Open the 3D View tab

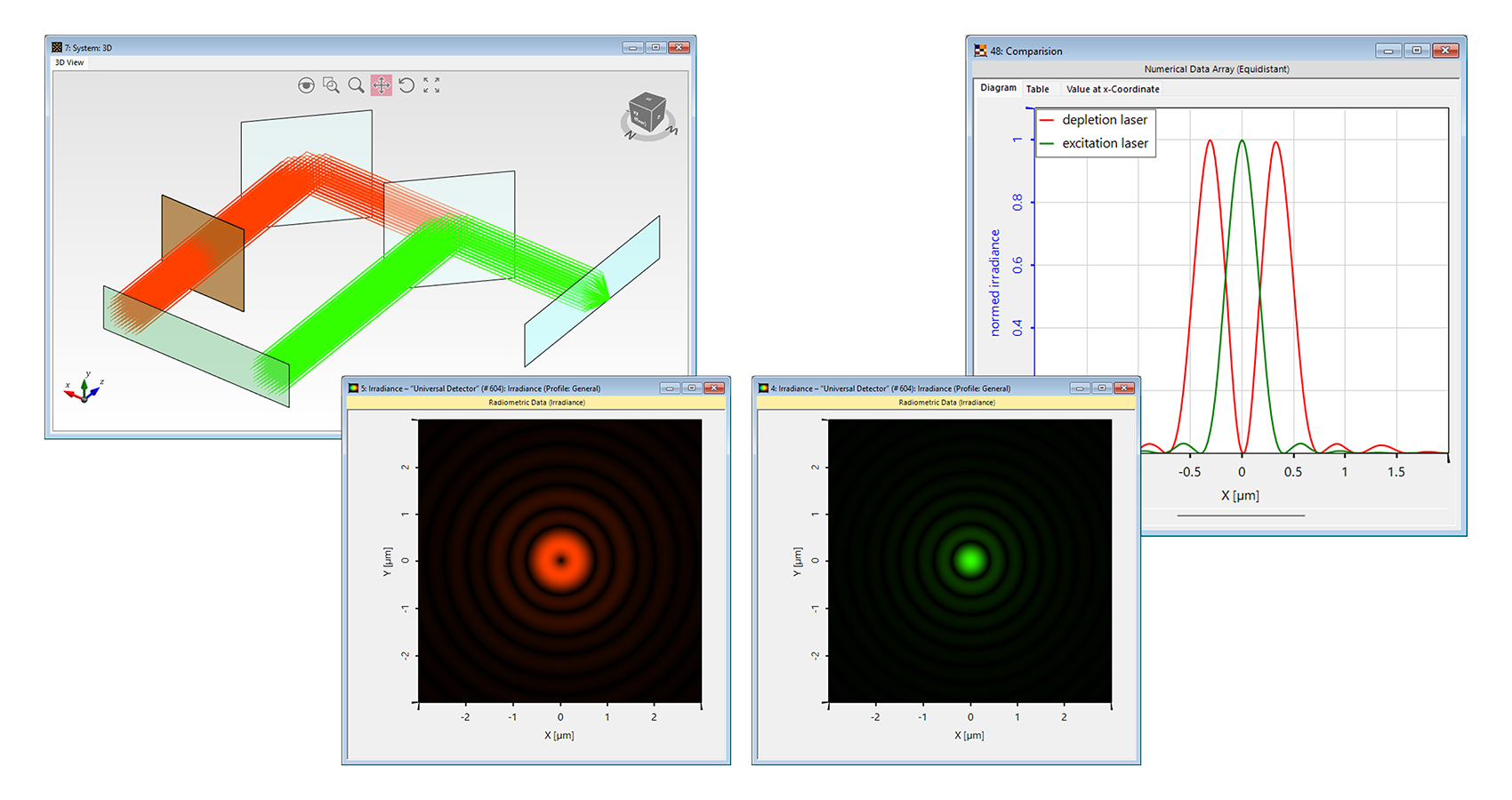coord(69,62)
